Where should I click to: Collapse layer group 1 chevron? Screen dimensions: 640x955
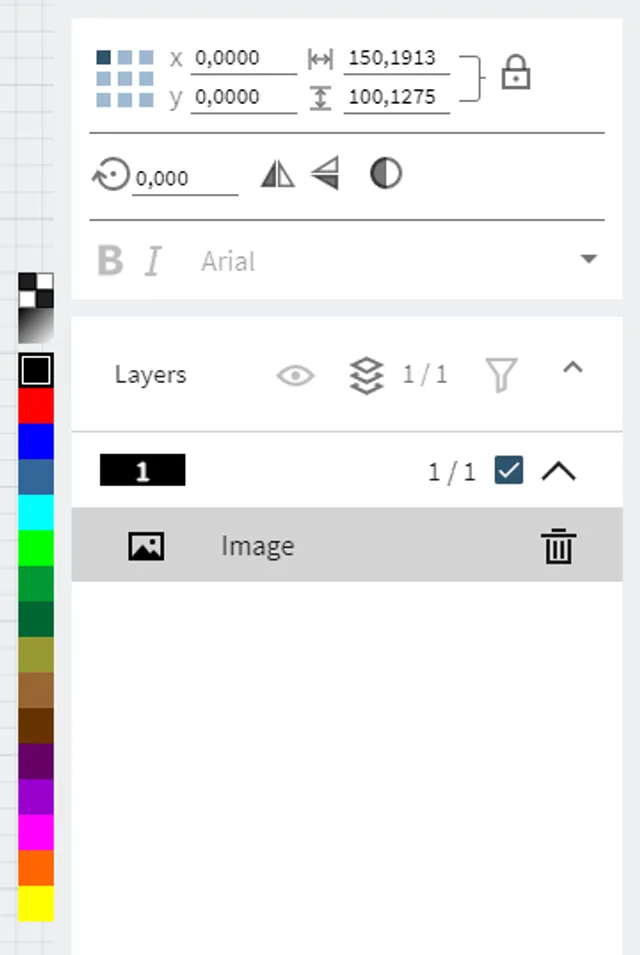(559, 470)
